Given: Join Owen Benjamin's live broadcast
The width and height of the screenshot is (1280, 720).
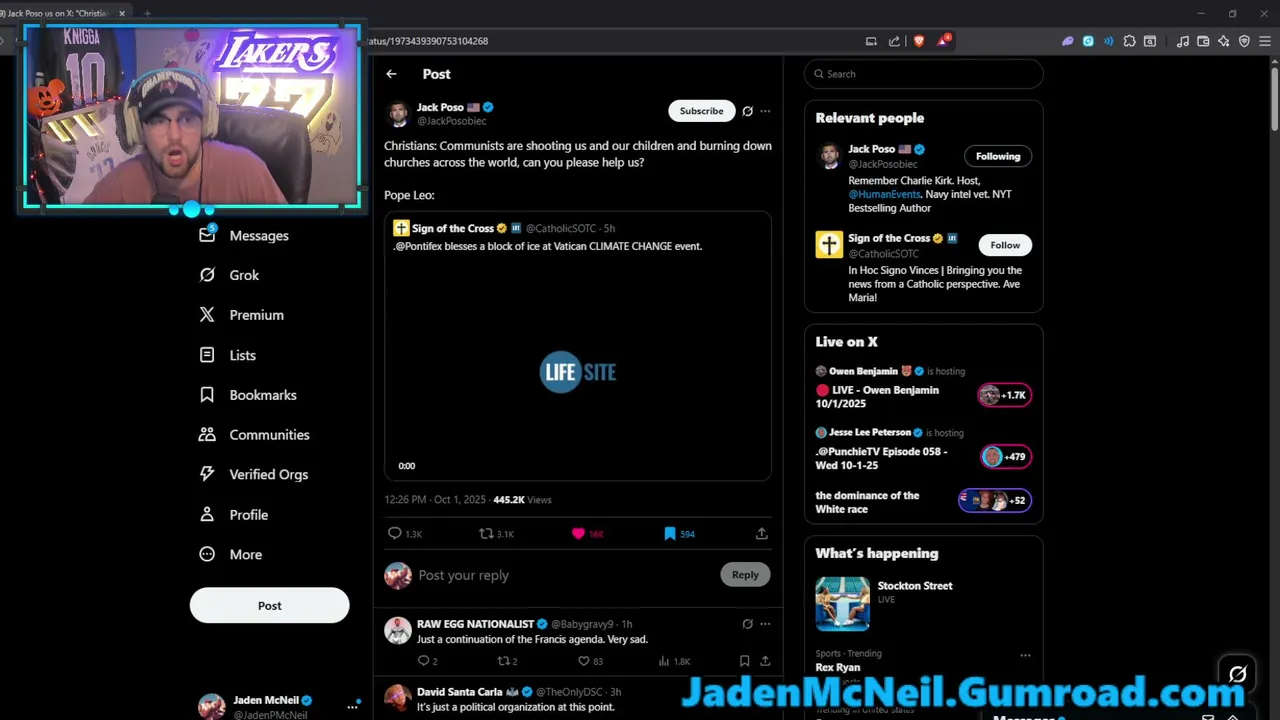Looking at the screenshot, I should [878, 396].
